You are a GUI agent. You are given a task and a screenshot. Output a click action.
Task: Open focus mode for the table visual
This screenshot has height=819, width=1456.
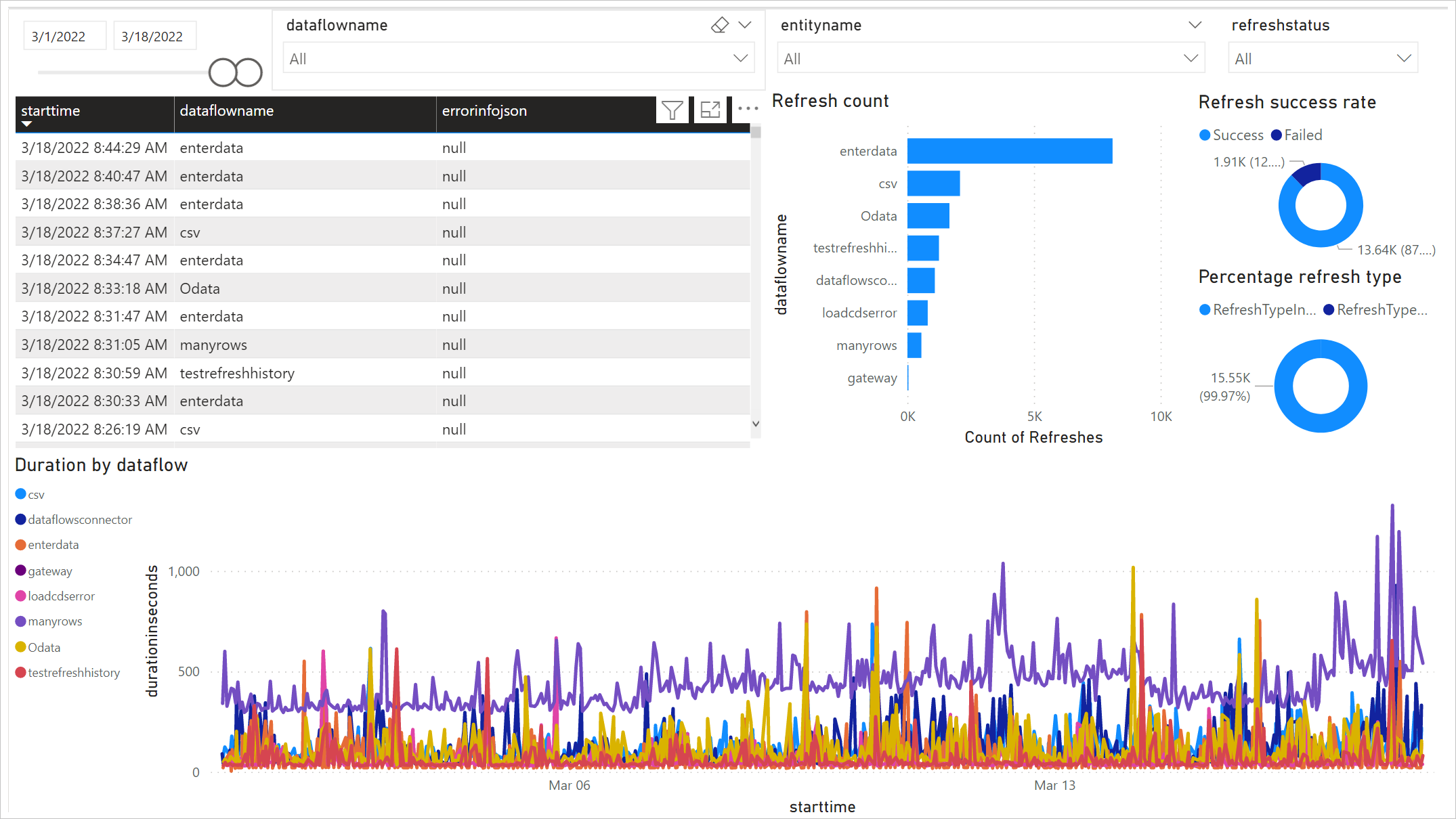pos(710,110)
